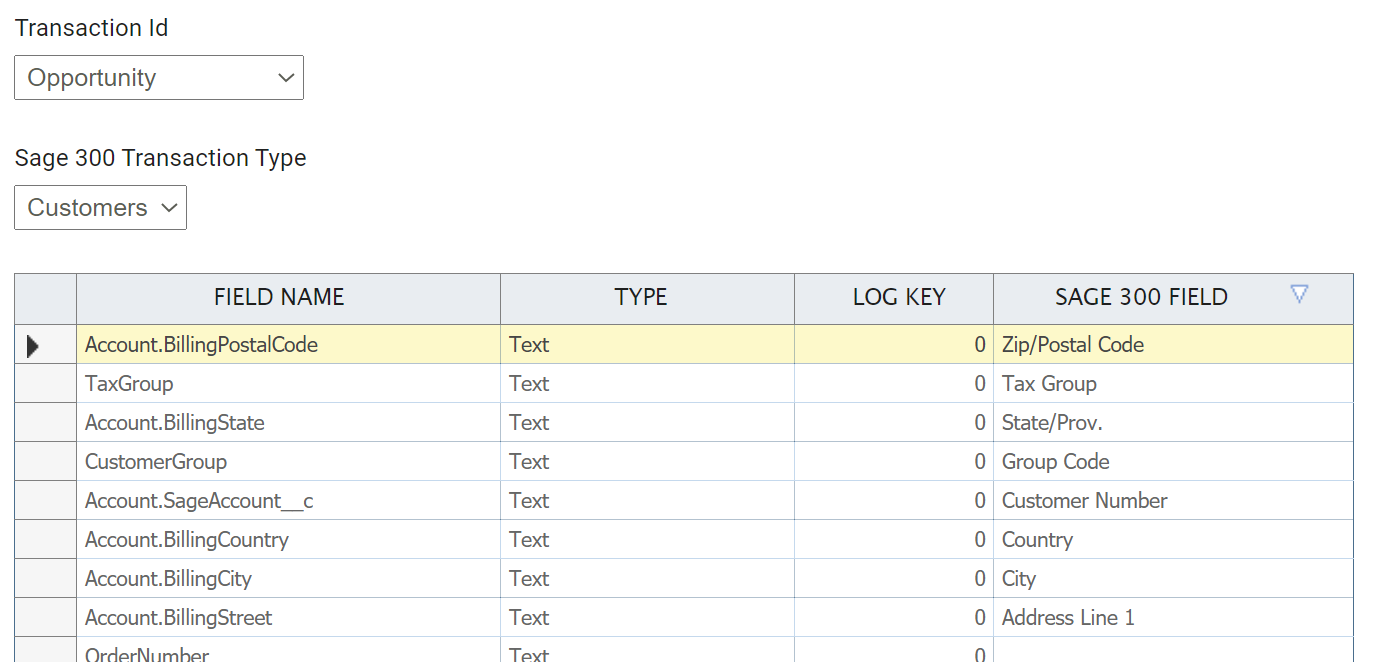The height and width of the screenshot is (662, 1374).
Task: Select the TaxGroup field name cell
Action: [129, 384]
